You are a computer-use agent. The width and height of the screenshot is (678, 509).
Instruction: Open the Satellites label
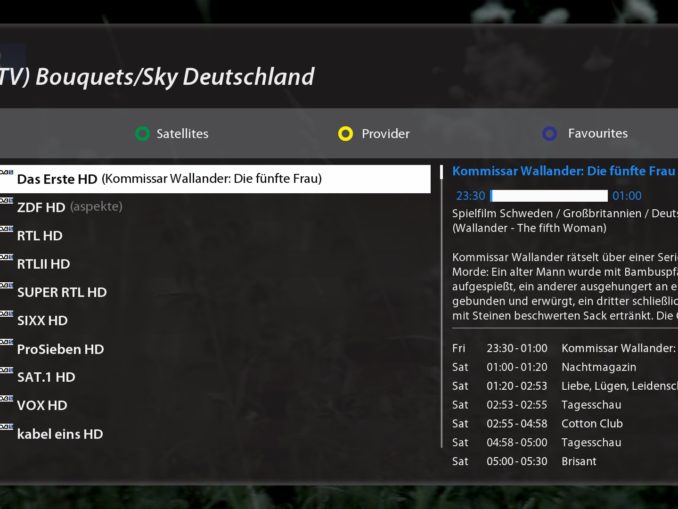pyautogui.click(x=182, y=134)
